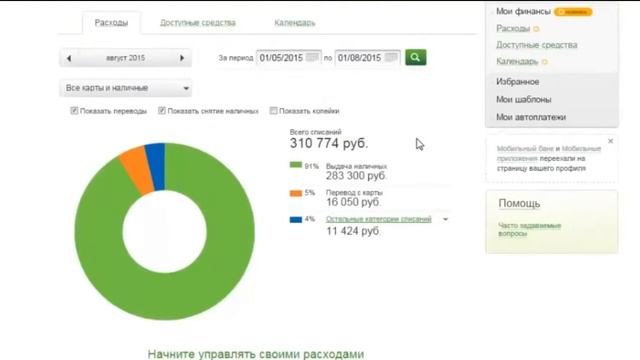This screenshot has height=360, width=640.
Task: Click the Помощь heading link
Action: click(x=519, y=203)
